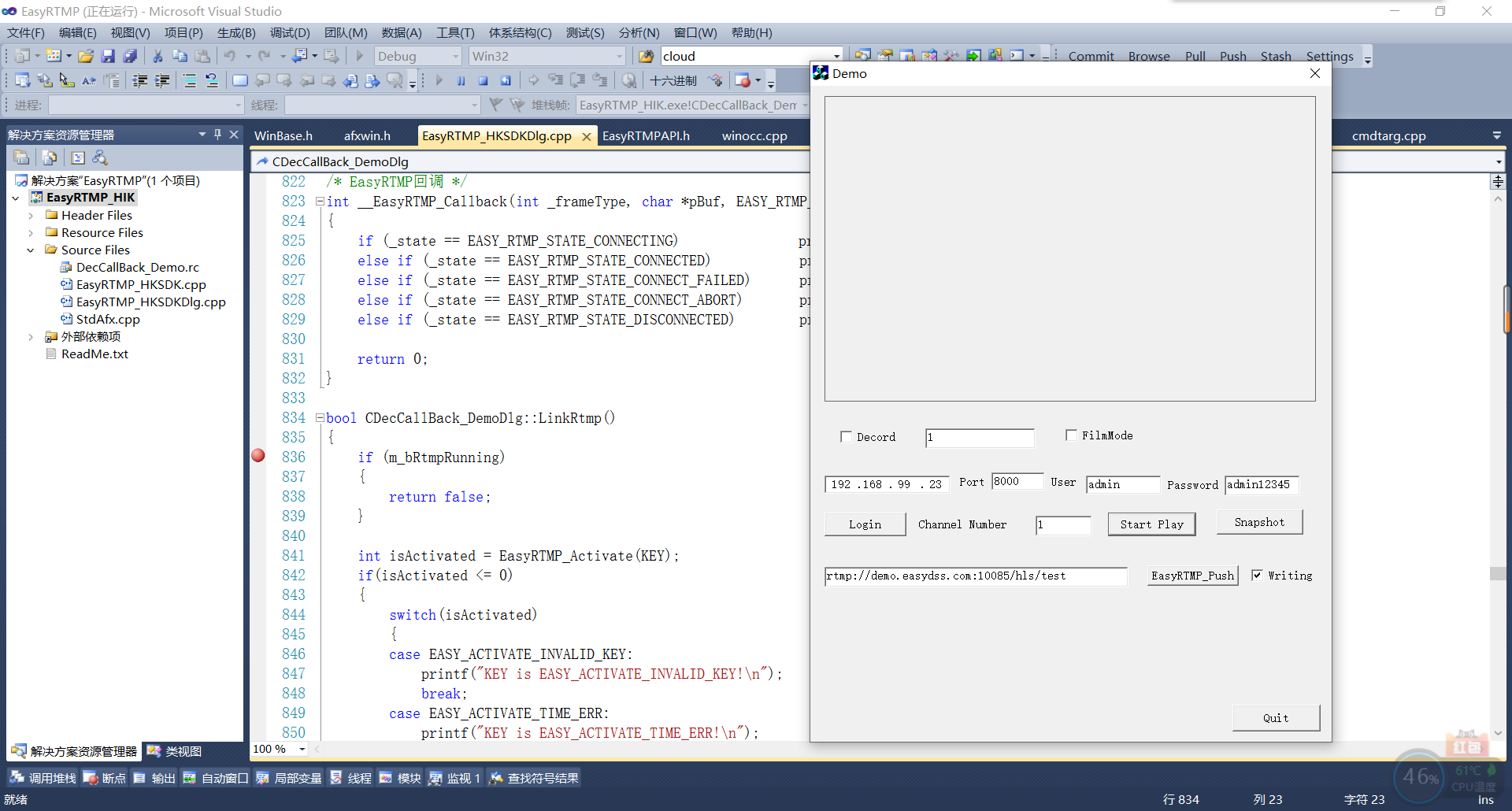Click the Restart debugging icon
1512x811 pixels.
tap(506, 80)
